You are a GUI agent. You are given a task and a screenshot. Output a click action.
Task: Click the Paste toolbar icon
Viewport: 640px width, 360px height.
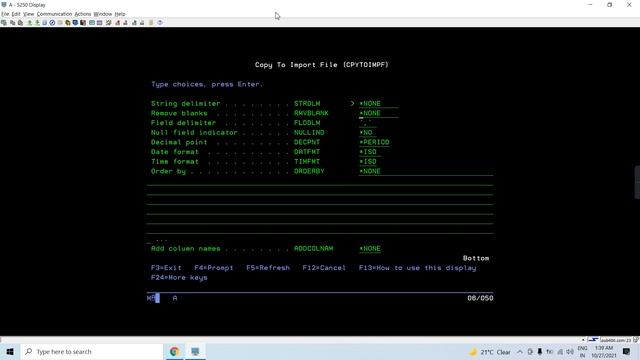(20, 23)
